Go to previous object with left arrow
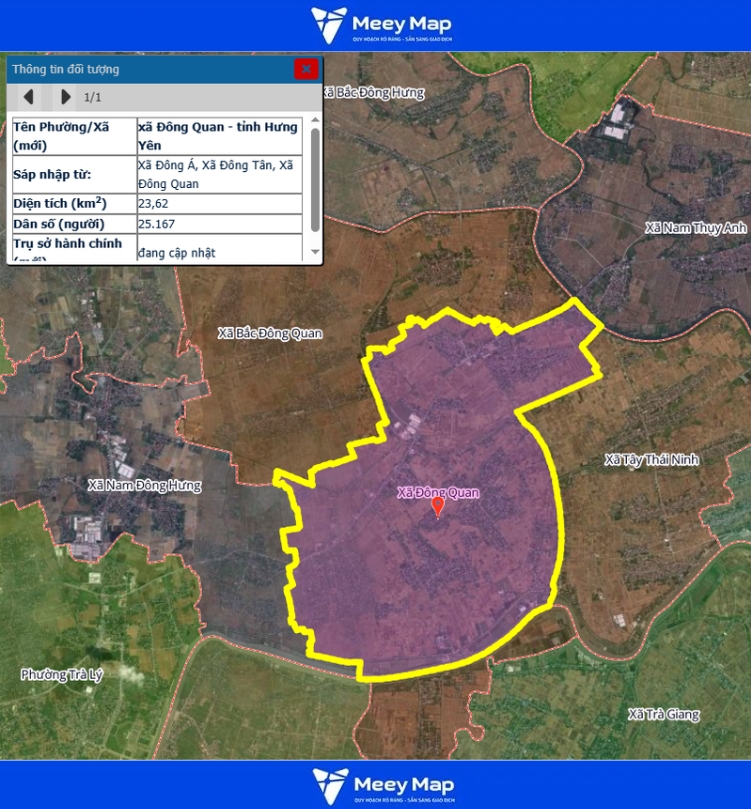751x809 pixels. [x=29, y=97]
